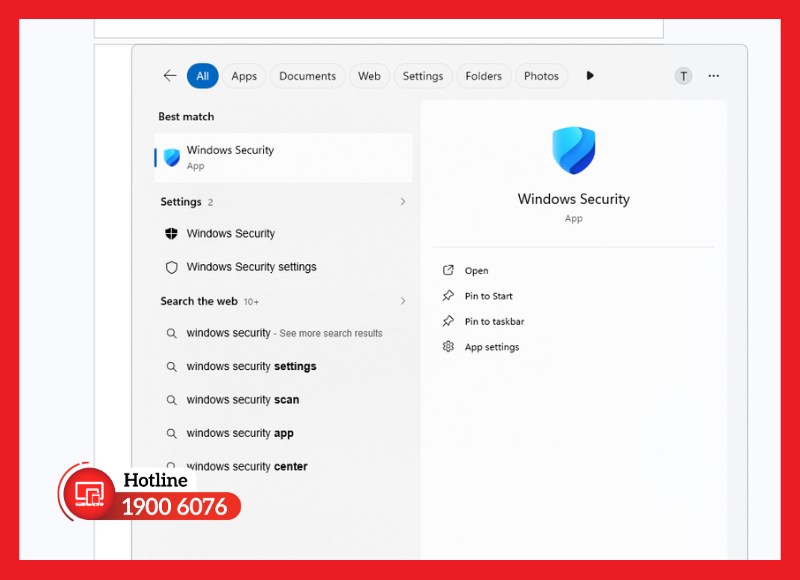Click the pin icon next to Pin to Start
Viewport: 800px width, 580px height.
coord(448,296)
